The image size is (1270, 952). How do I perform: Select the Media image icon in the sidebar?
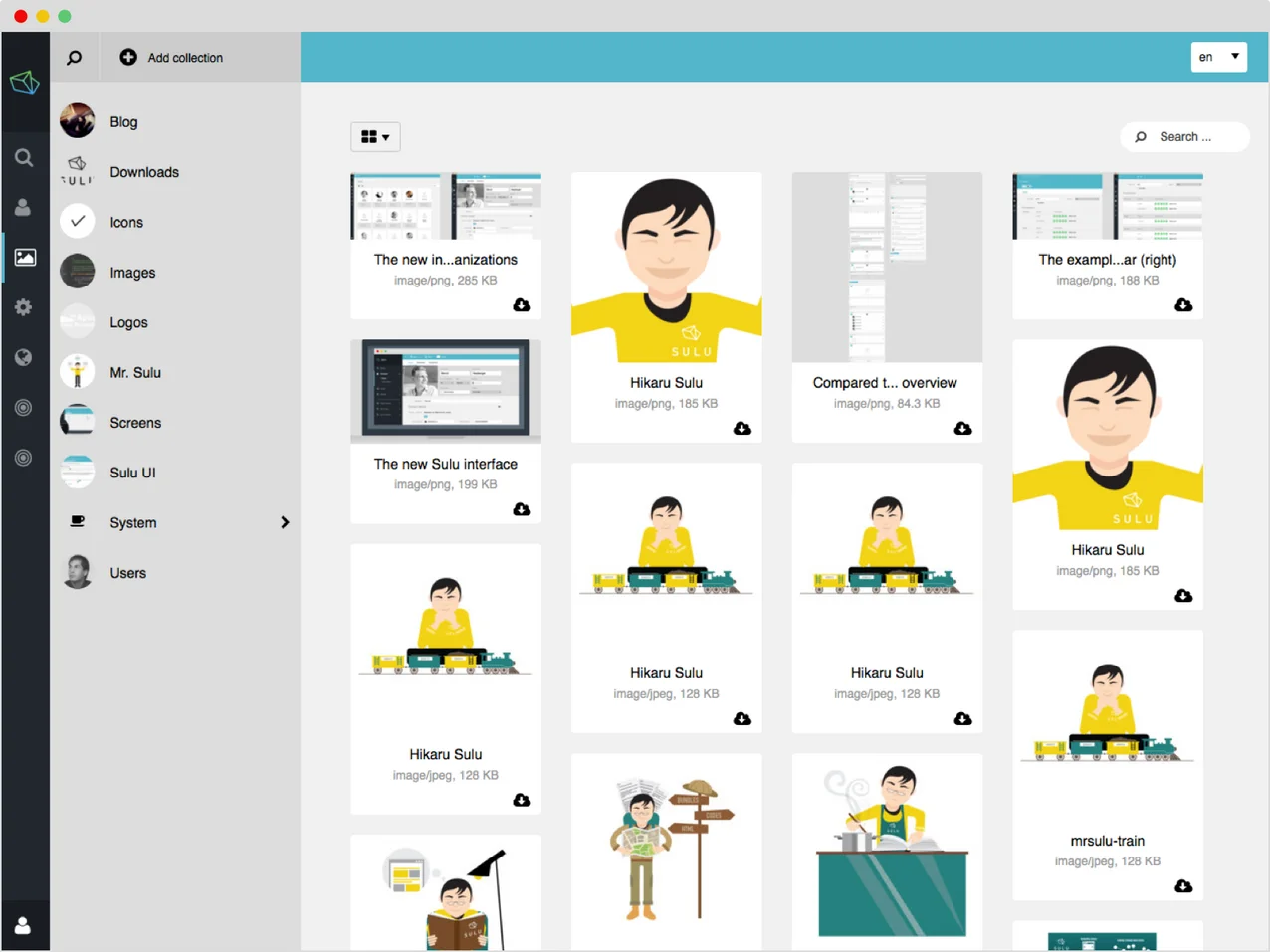[x=24, y=257]
